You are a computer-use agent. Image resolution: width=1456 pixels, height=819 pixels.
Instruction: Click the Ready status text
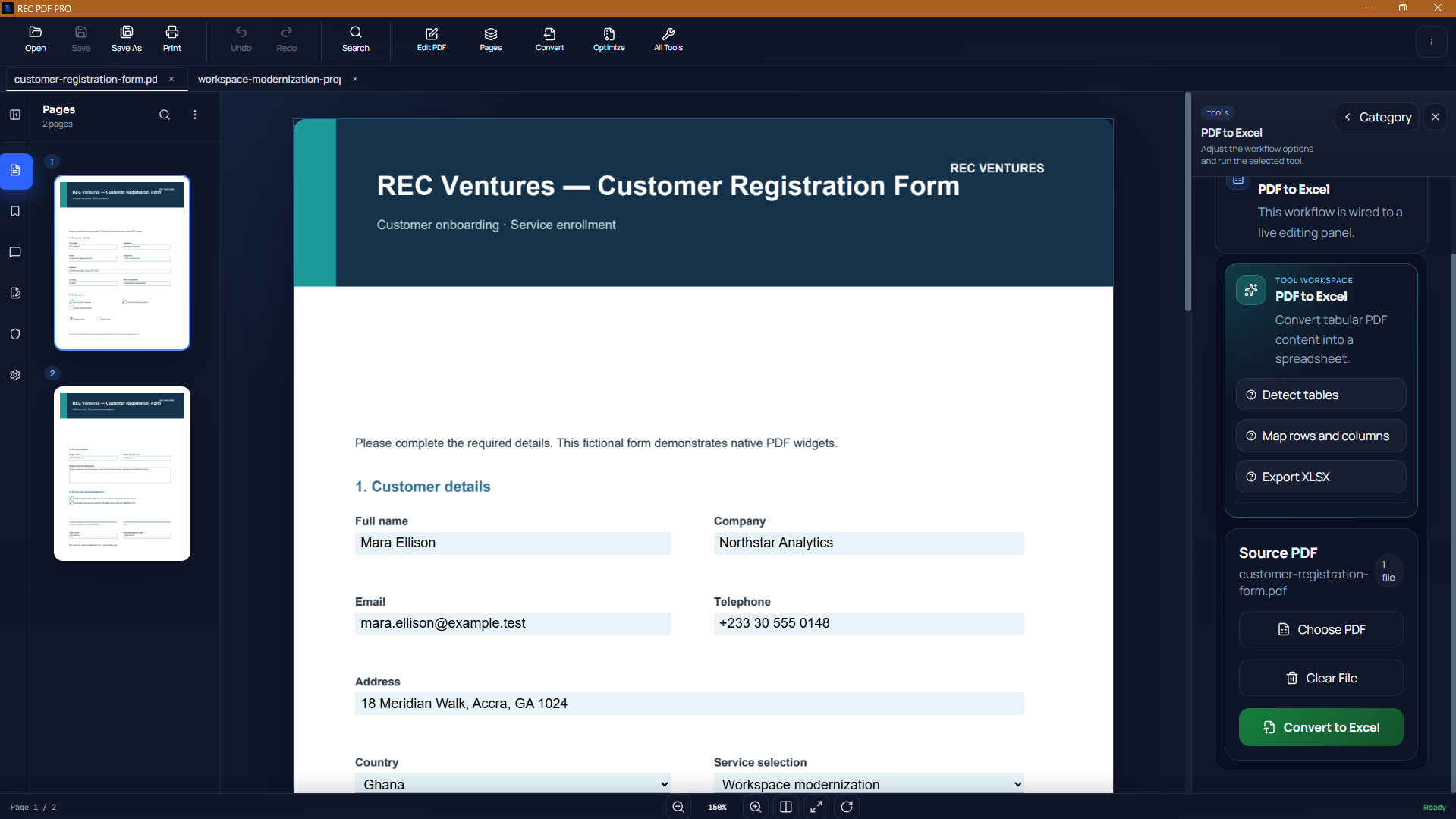1434,807
